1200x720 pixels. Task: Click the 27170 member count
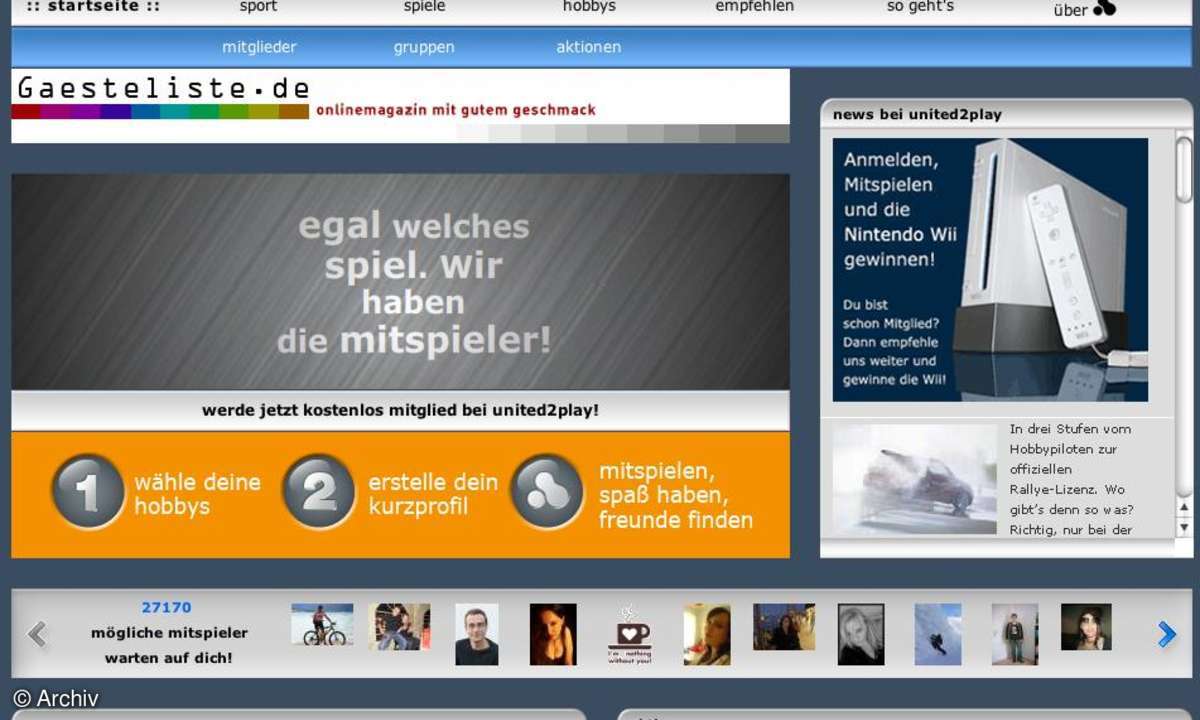coord(166,607)
